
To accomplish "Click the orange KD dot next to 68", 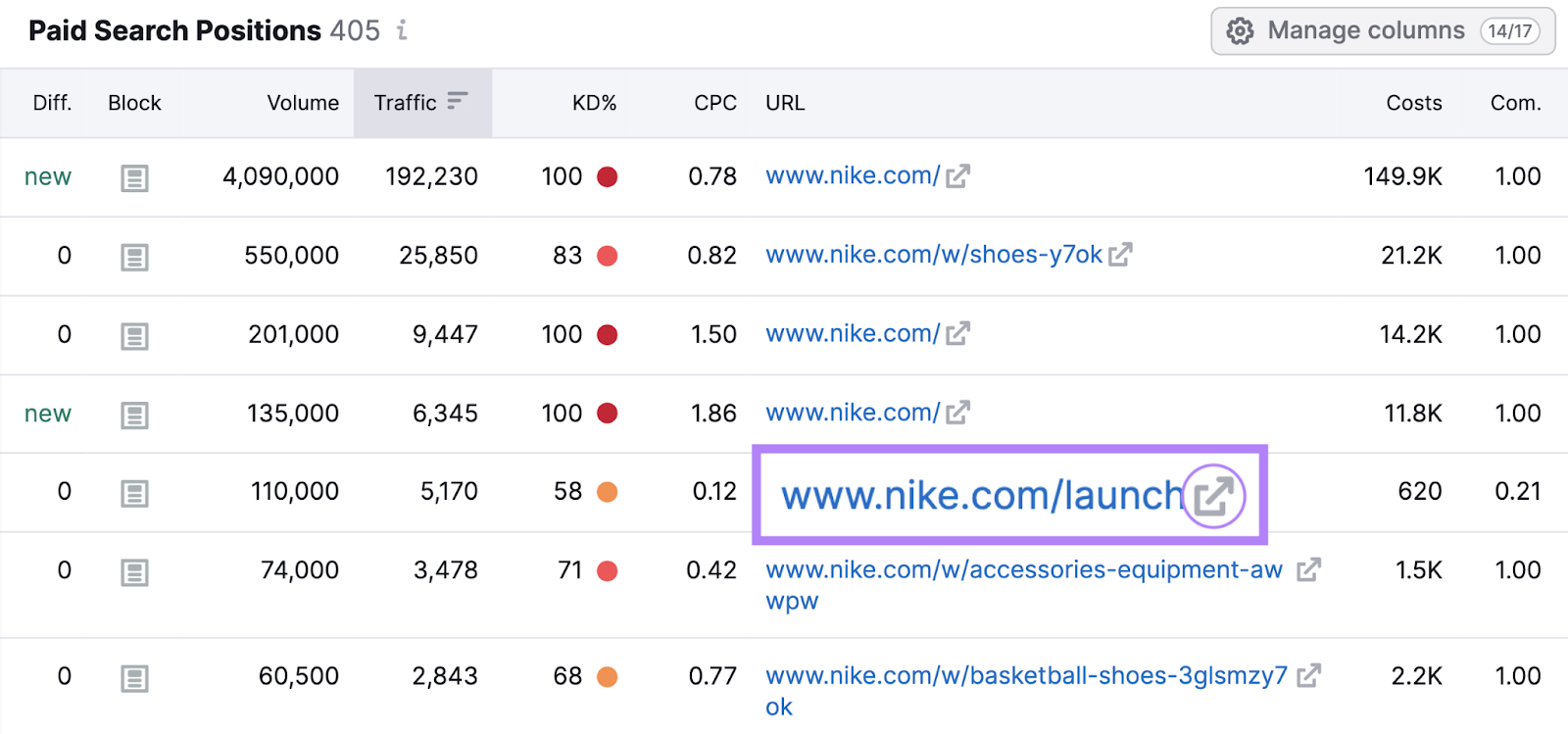I will [608, 677].
